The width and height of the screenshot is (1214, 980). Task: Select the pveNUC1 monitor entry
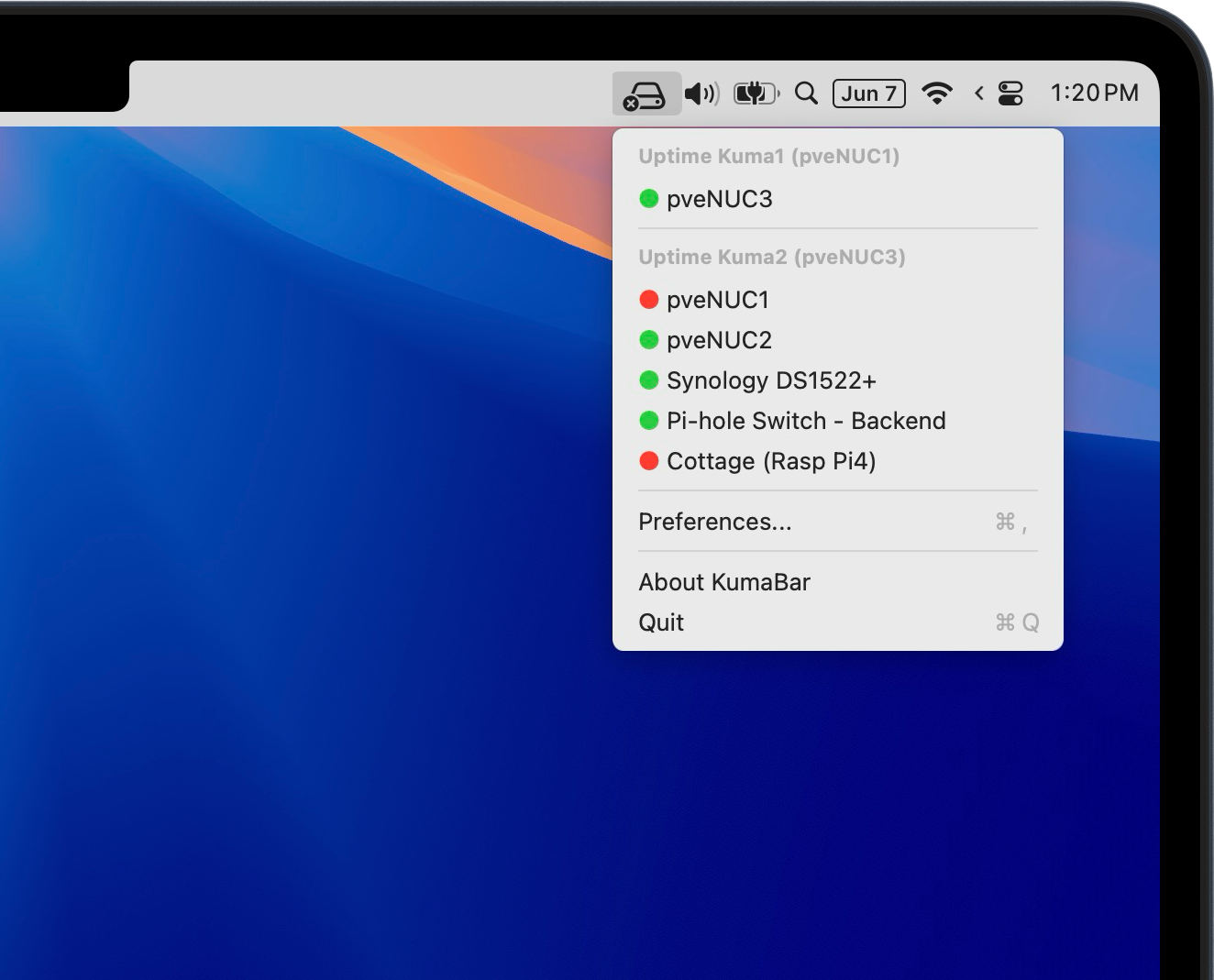[x=837, y=300]
